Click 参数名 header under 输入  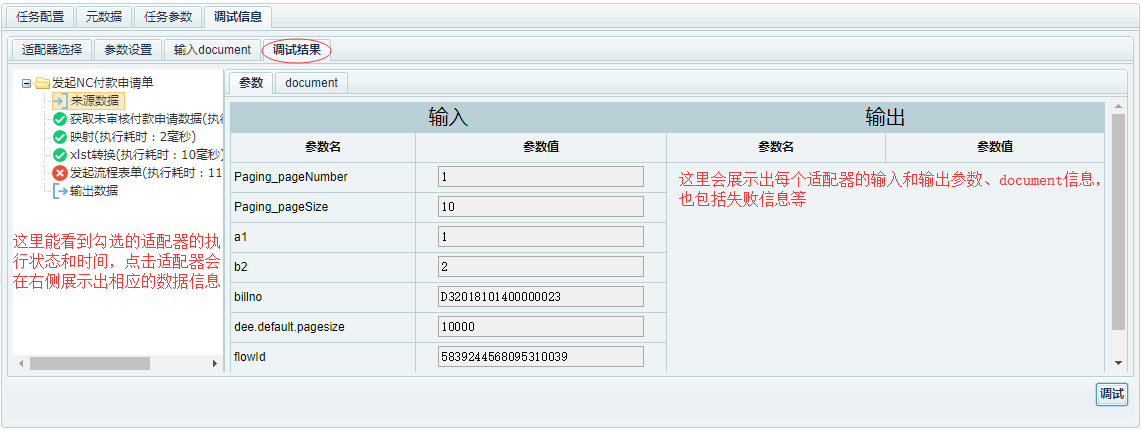[x=323, y=147]
